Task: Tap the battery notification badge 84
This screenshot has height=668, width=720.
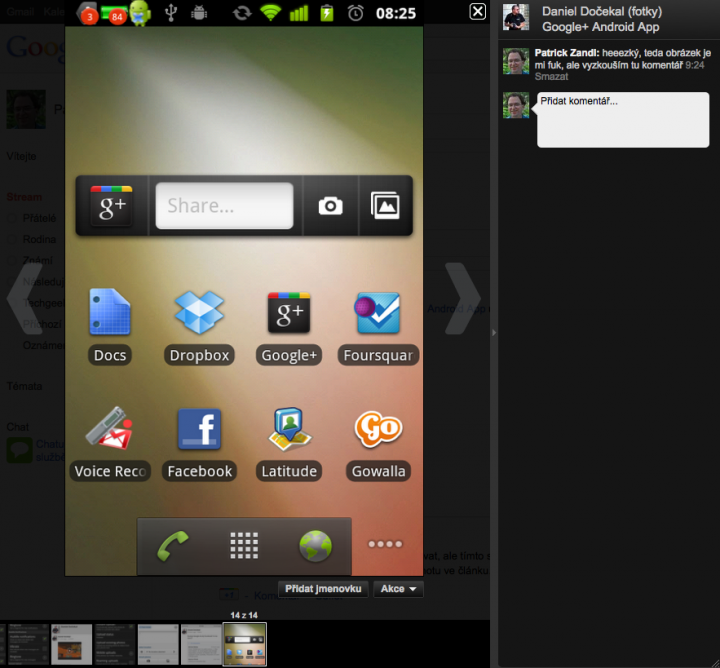Action: click(114, 14)
